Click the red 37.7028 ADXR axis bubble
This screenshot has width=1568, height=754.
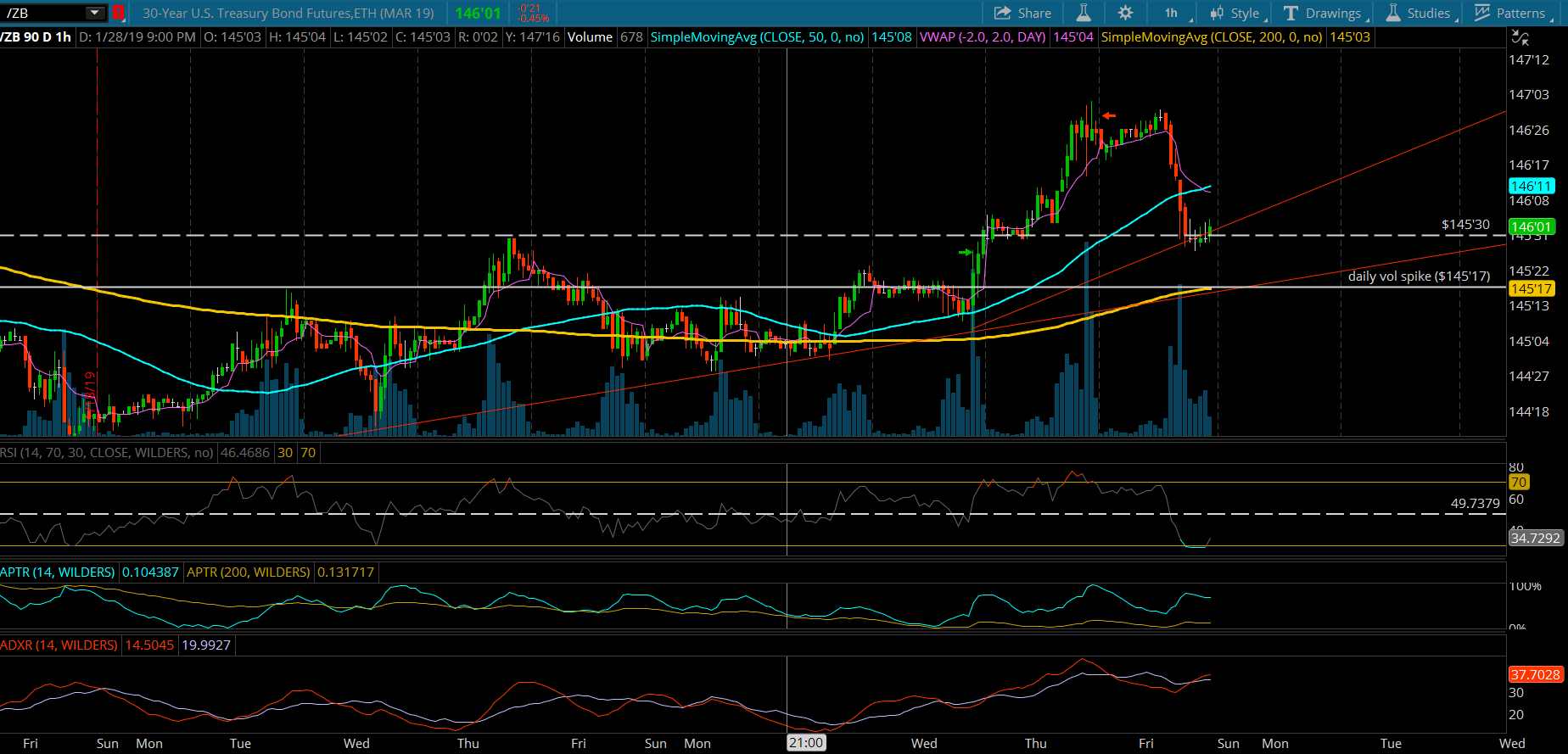pyautogui.click(x=1535, y=675)
